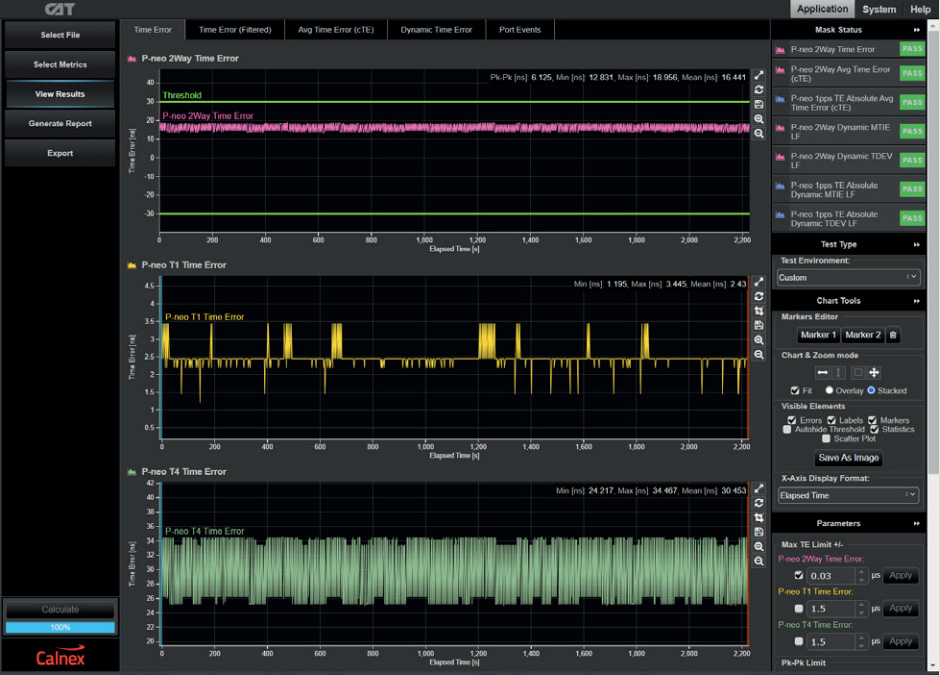Open the System menu

point(879,9)
